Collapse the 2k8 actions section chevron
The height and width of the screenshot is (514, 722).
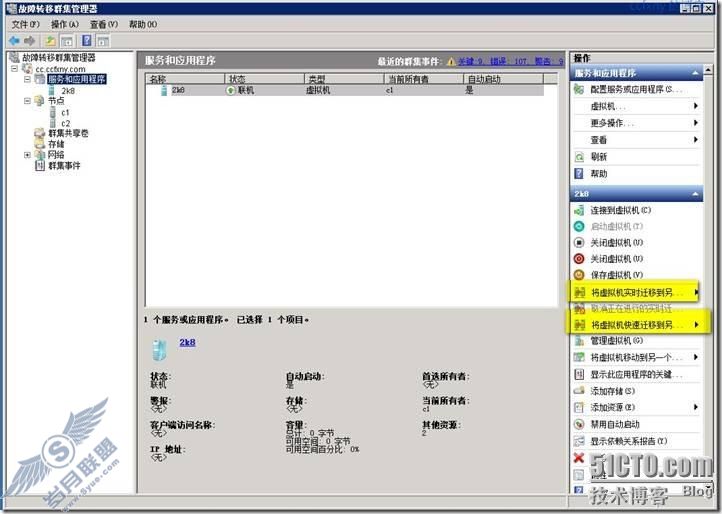click(x=695, y=194)
